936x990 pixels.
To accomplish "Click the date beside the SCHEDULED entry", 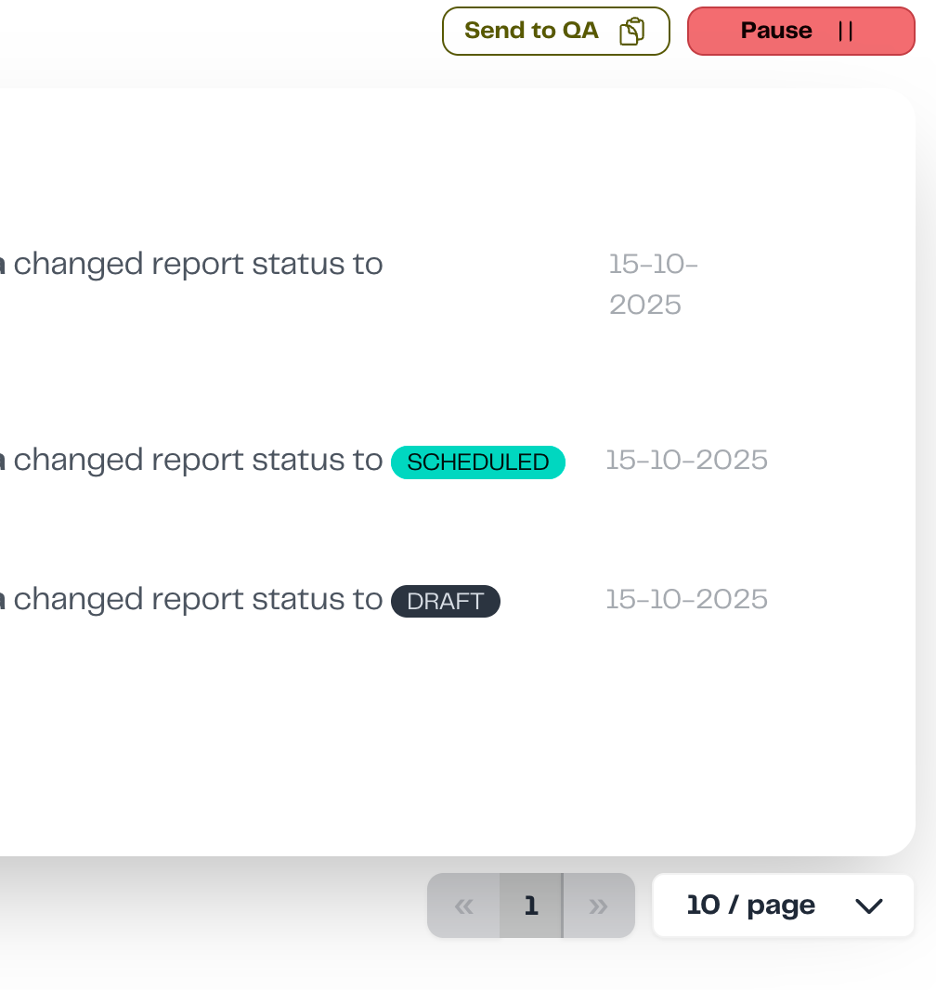I will 686,460.
